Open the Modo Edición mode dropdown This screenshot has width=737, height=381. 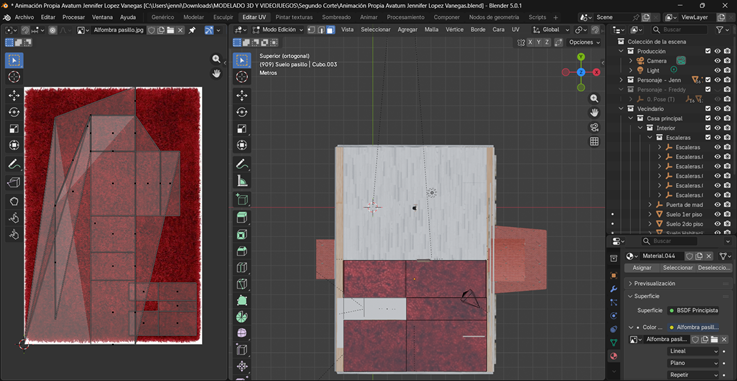pos(278,30)
